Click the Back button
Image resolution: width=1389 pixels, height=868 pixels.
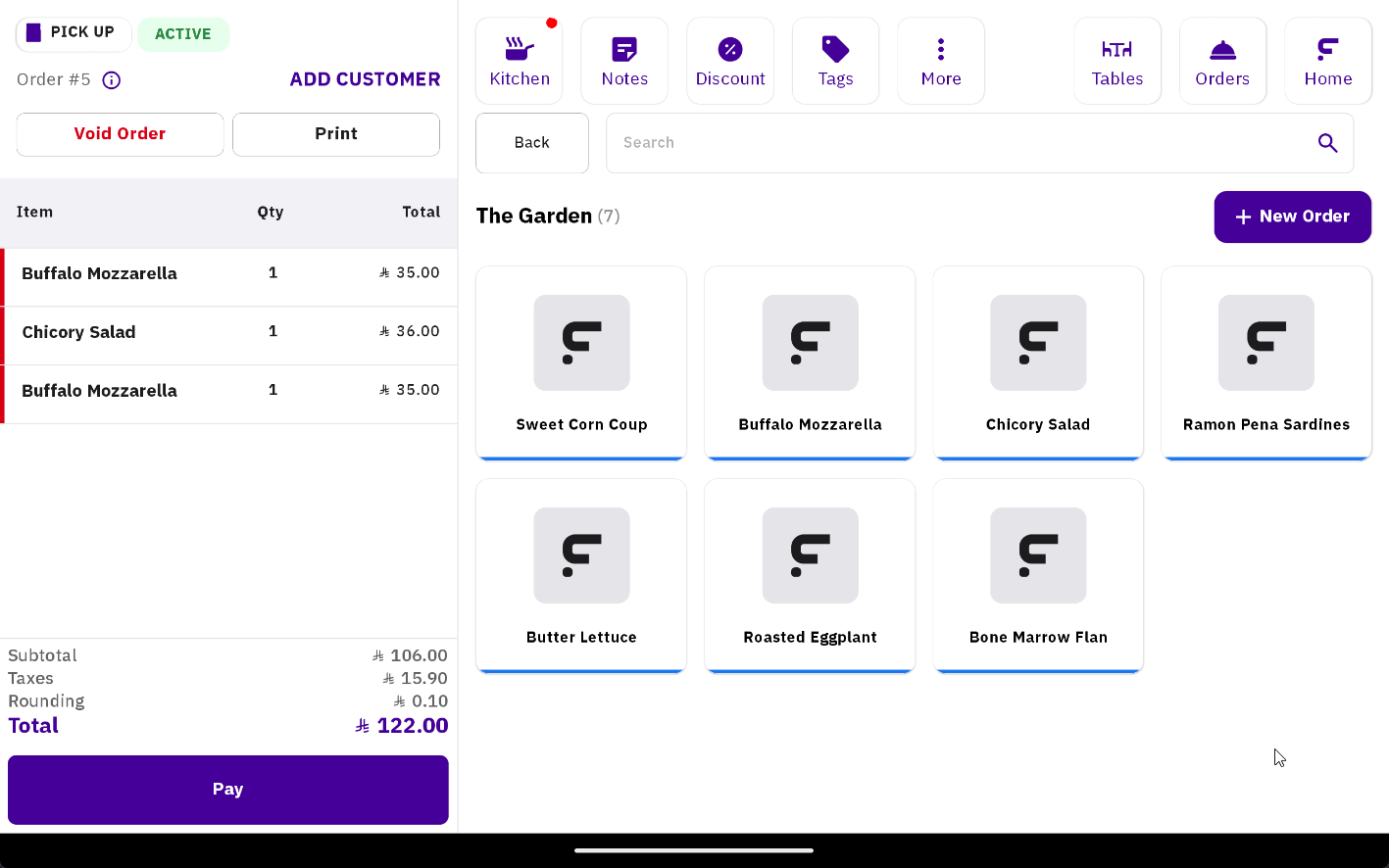point(531,143)
